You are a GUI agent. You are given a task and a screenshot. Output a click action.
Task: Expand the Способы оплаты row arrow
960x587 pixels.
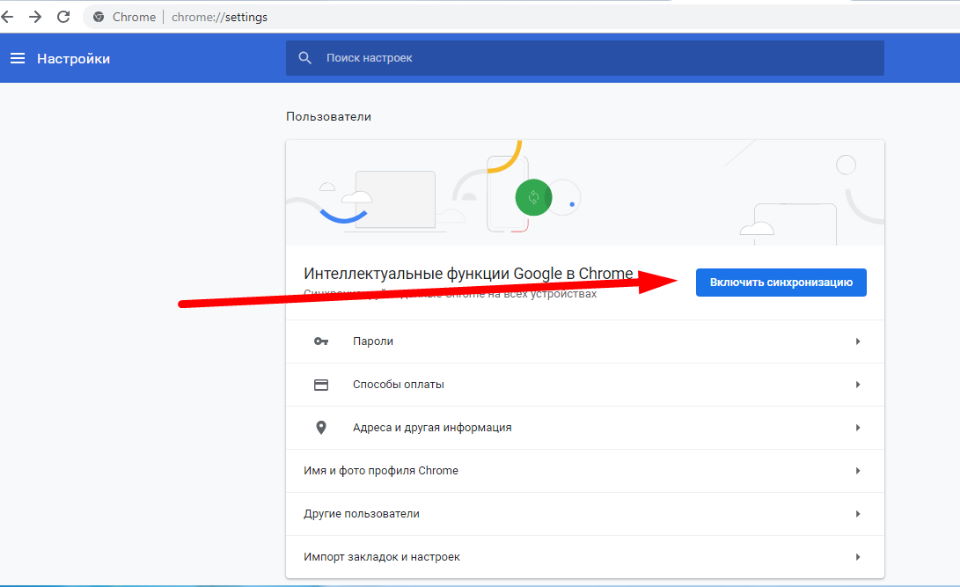click(x=858, y=384)
